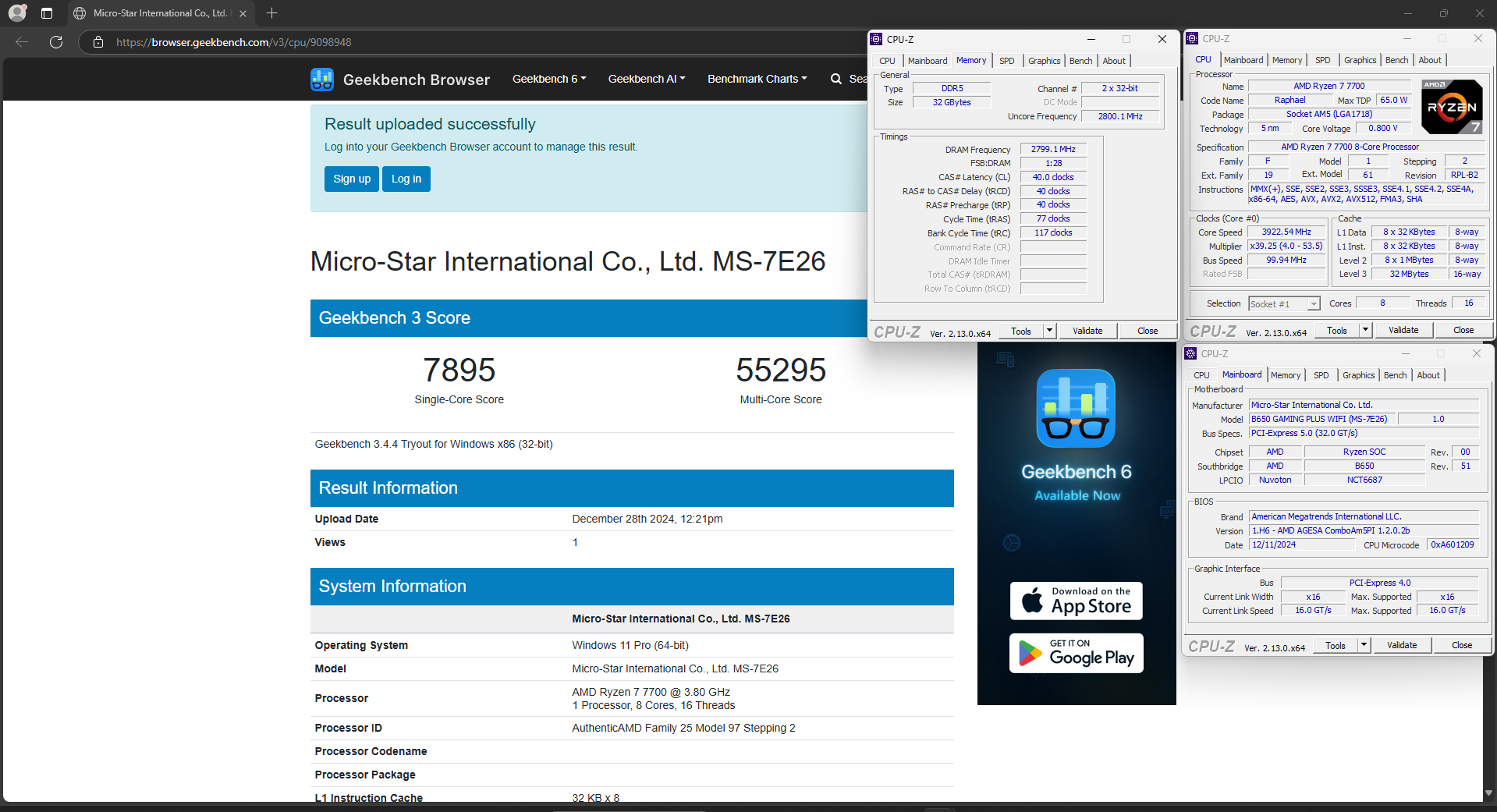Image resolution: width=1497 pixels, height=812 pixels.
Task: Reload the Geekbench page
Action: click(x=56, y=42)
